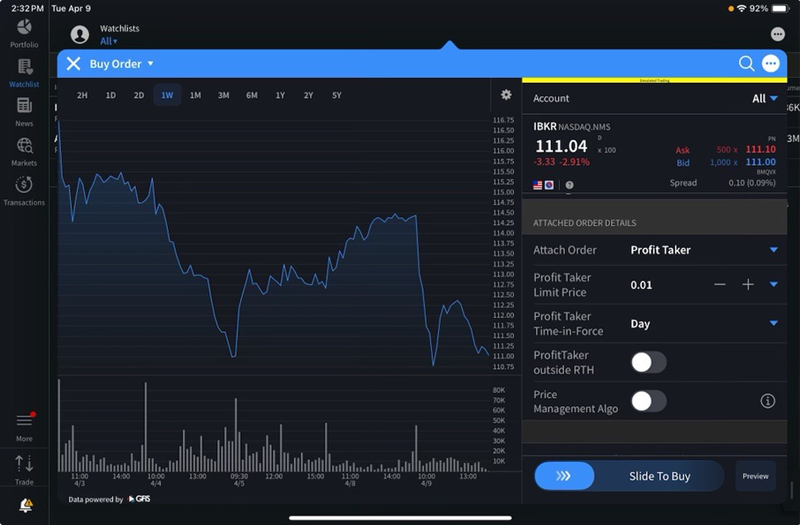
Task: Click the Attached Order Details header
Action: [585, 223]
